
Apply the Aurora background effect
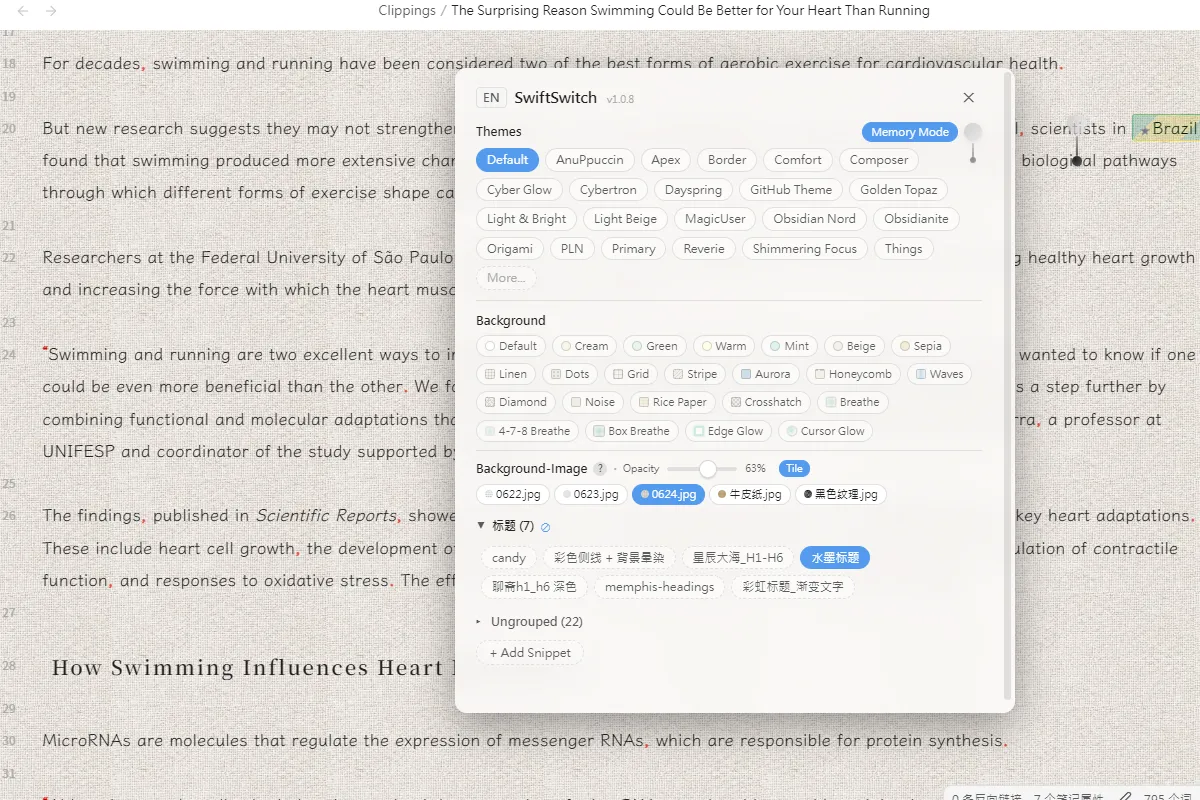point(765,374)
